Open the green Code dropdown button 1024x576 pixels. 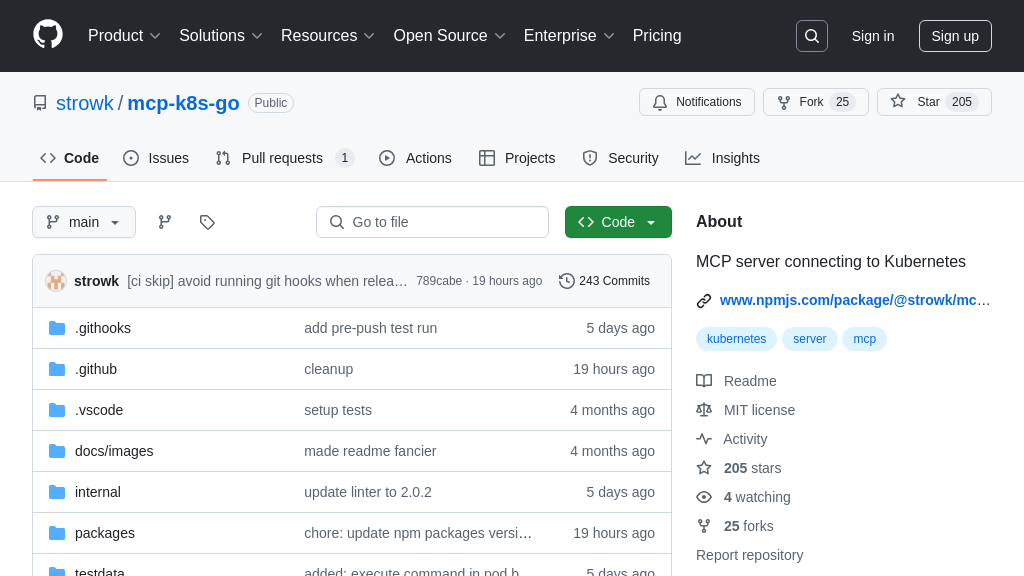pyautogui.click(x=618, y=222)
